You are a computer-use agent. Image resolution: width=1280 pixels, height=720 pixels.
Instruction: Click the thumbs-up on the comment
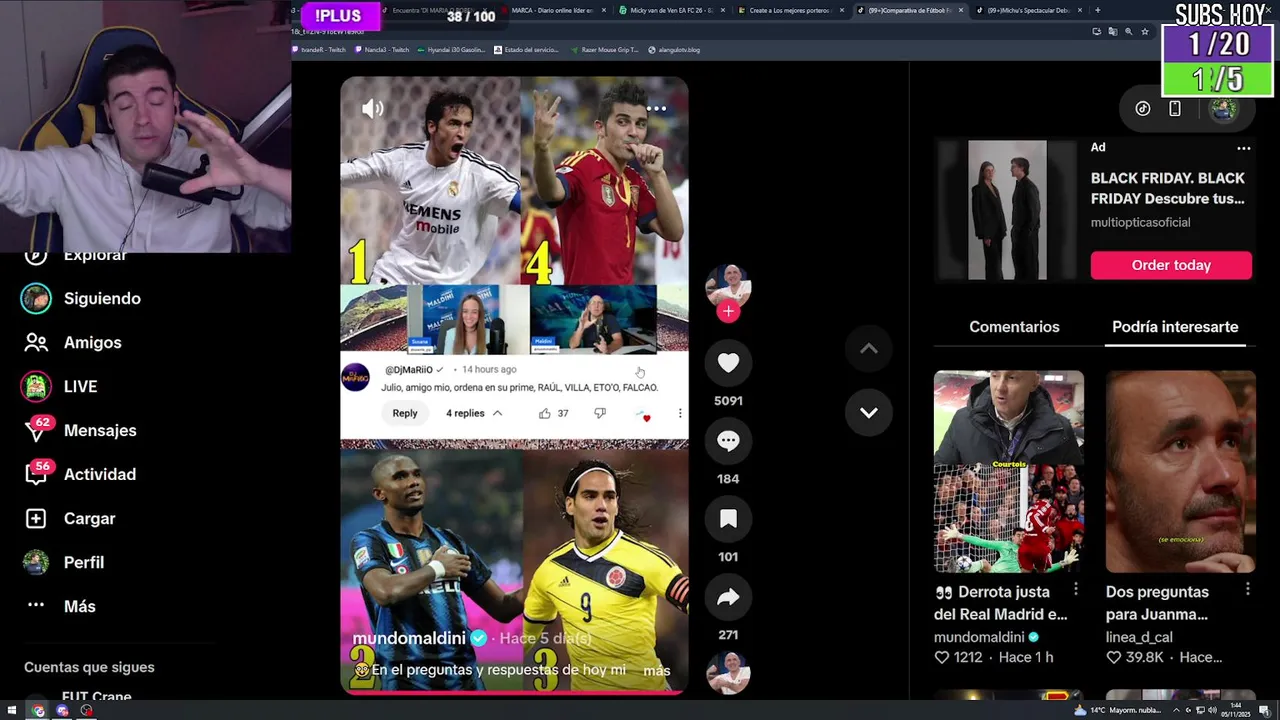click(545, 413)
